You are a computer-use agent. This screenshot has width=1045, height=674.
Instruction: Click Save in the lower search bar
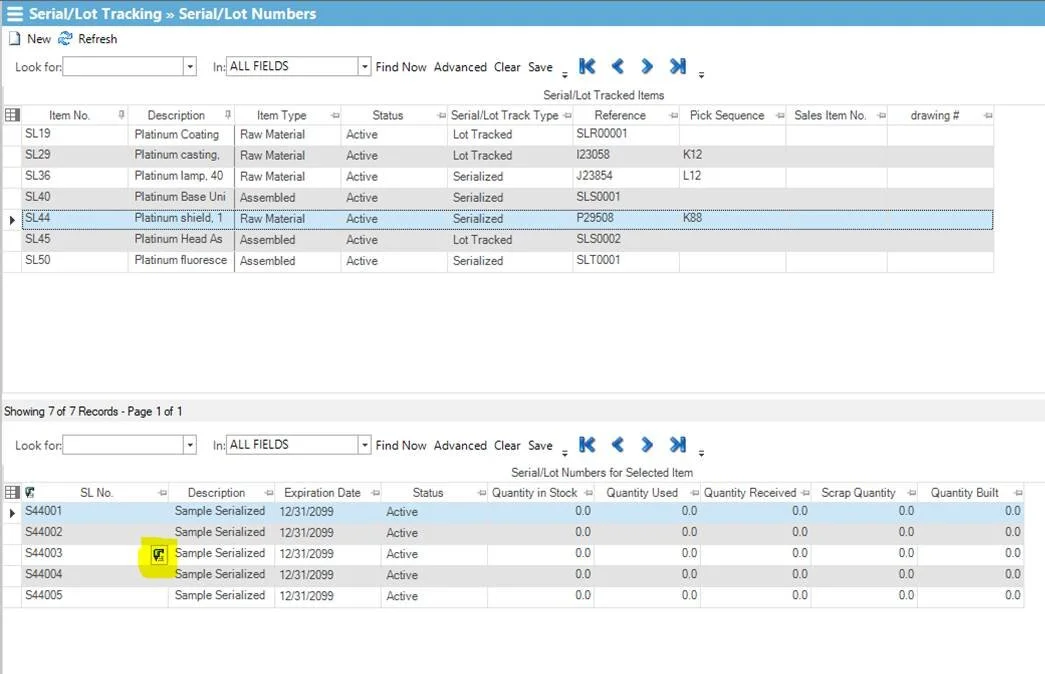[540, 445]
